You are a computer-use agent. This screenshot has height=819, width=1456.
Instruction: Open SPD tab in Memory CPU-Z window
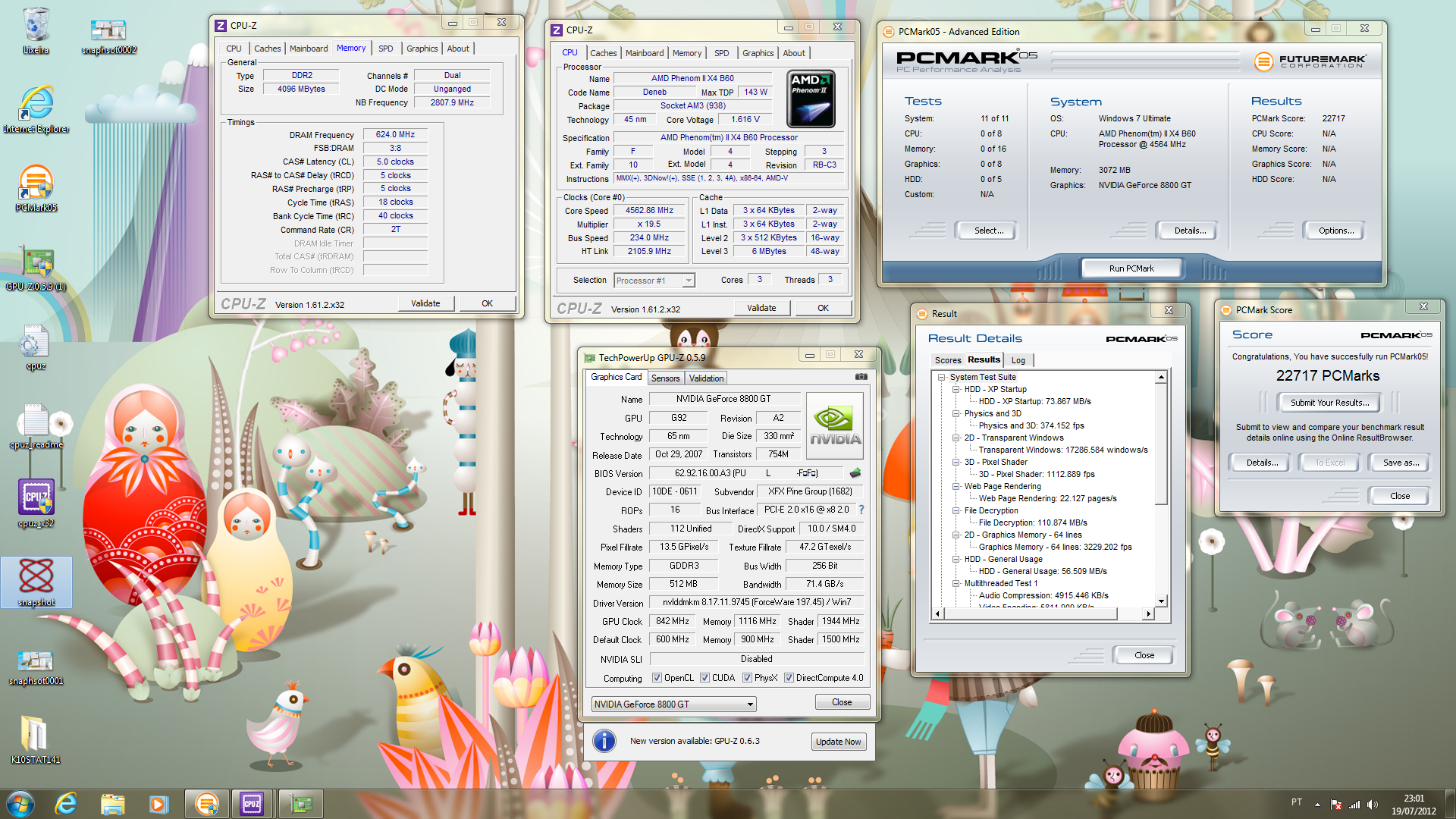385,49
